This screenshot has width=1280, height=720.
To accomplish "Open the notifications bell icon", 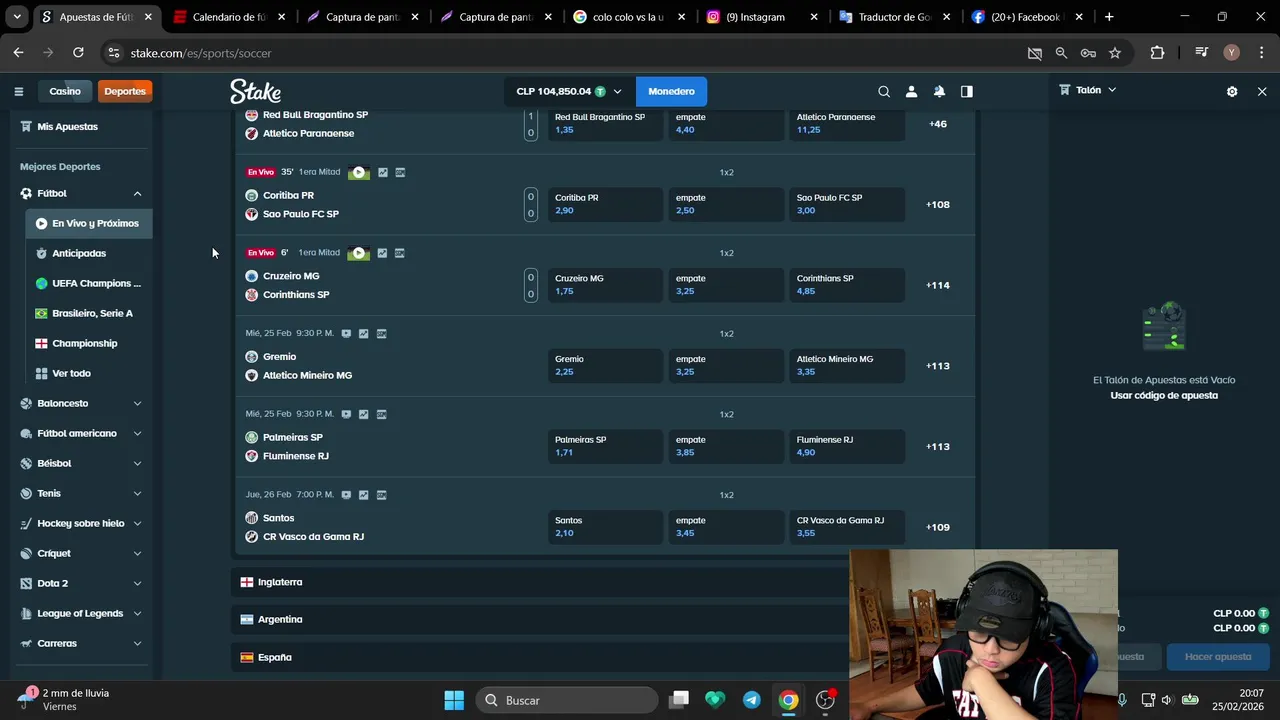I will tap(939, 91).
